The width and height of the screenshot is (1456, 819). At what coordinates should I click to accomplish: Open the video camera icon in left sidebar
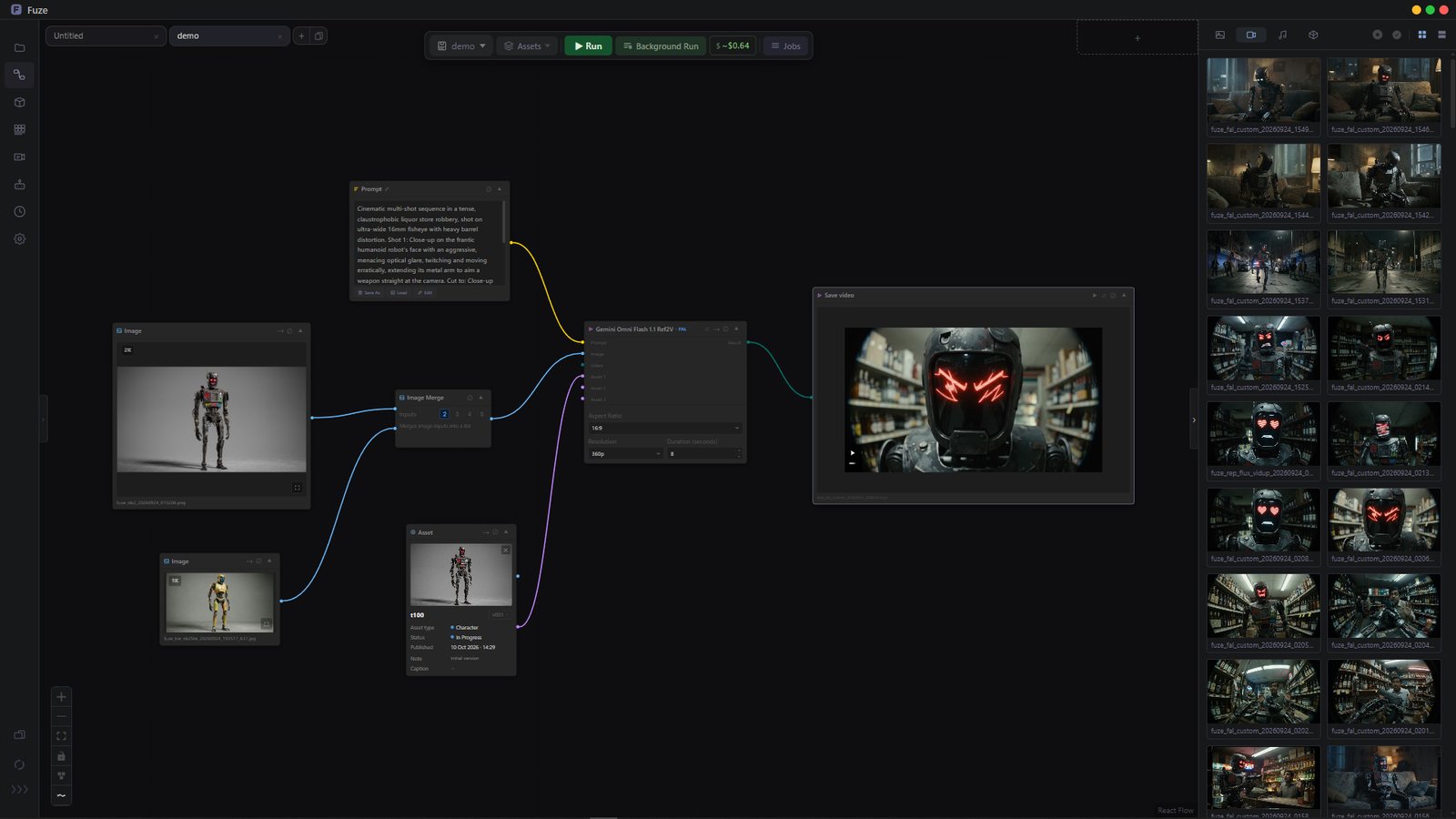pyautogui.click(x=19, y=157)
